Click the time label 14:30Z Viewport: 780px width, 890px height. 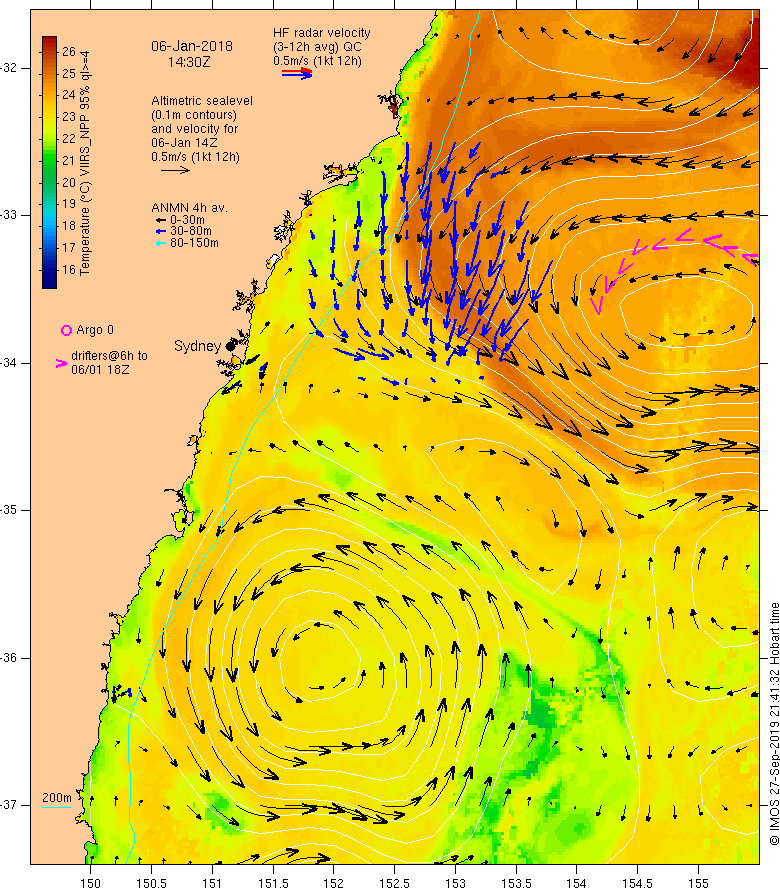point(189,62)
